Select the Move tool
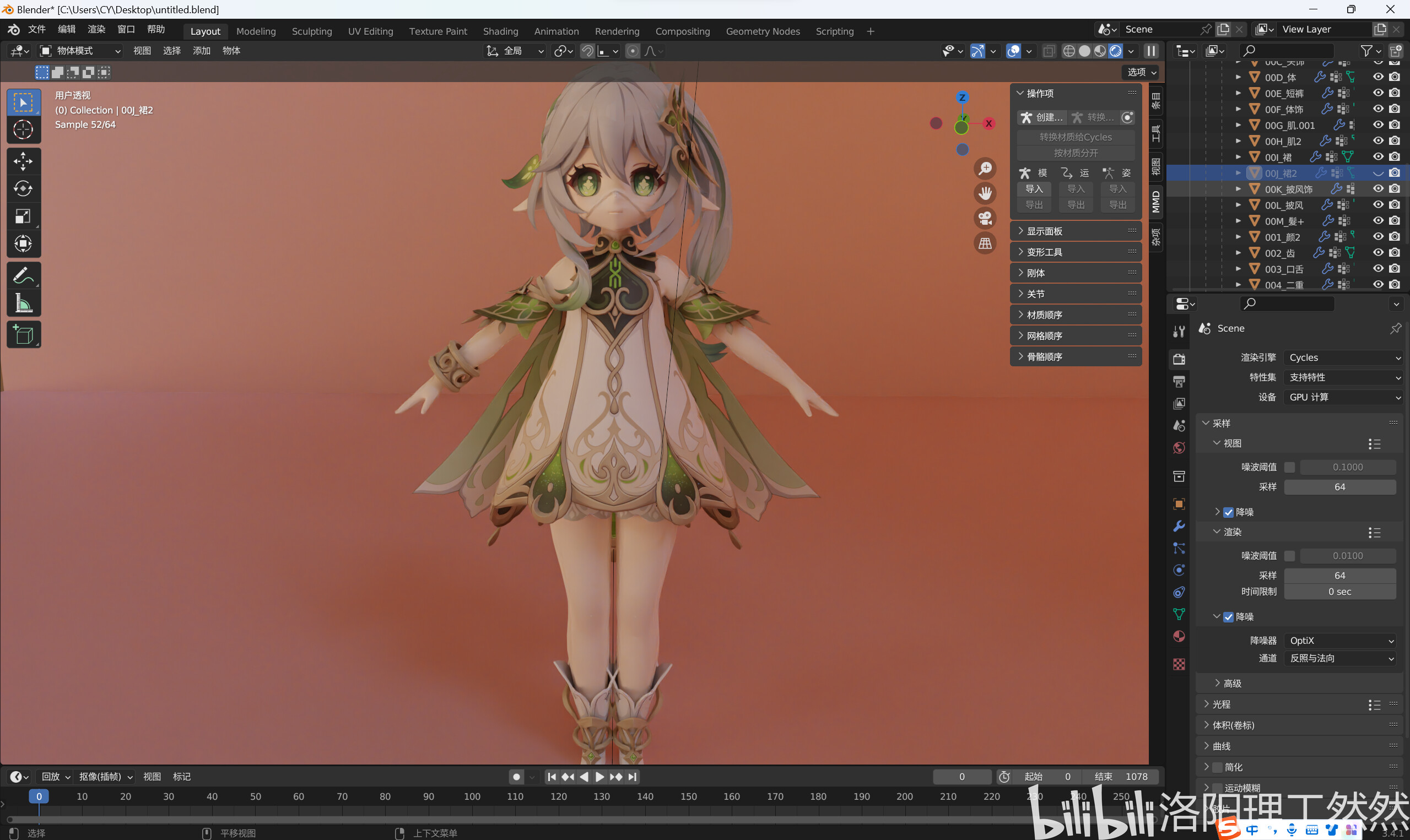1410x840 pixels. click(x=23, y=161)
